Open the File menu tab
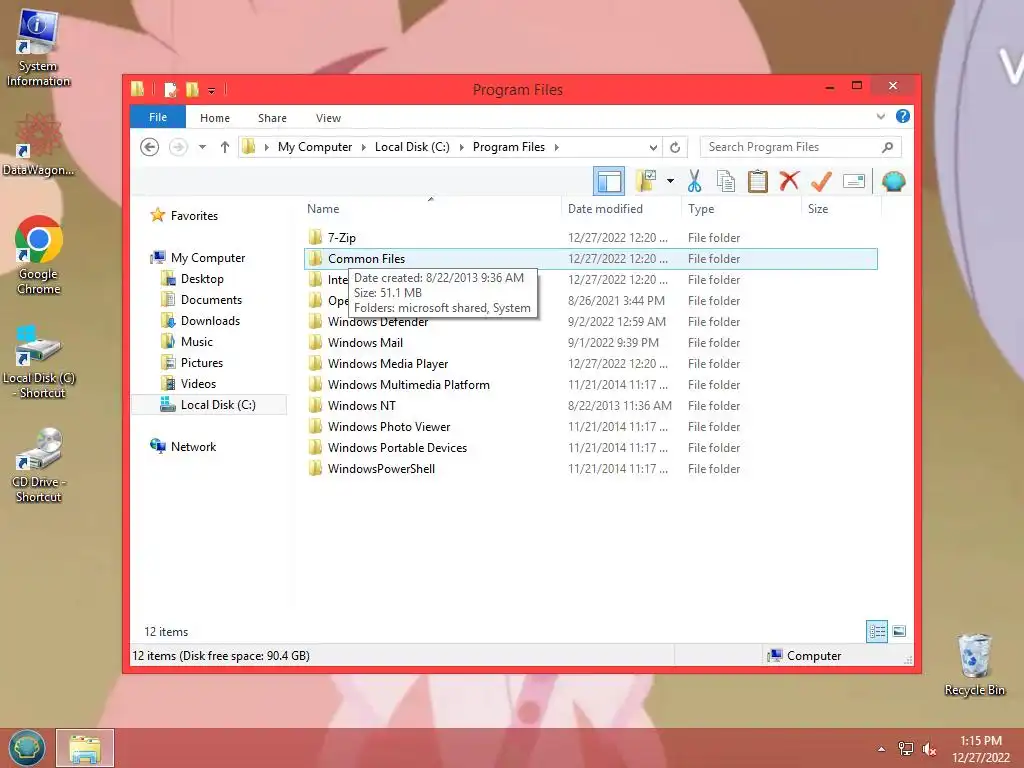Viewport: 1024px width, 768px height. (x=158, y=118)
